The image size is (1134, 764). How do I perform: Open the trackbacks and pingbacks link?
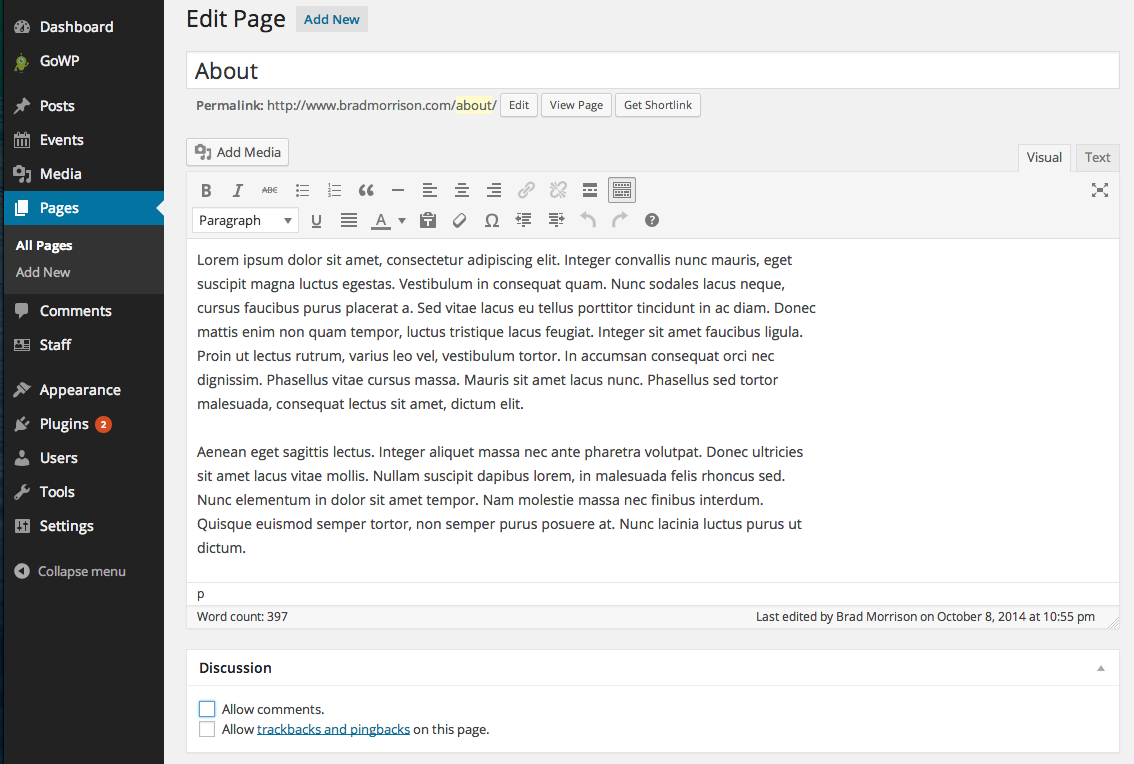[x=333, y=729]
